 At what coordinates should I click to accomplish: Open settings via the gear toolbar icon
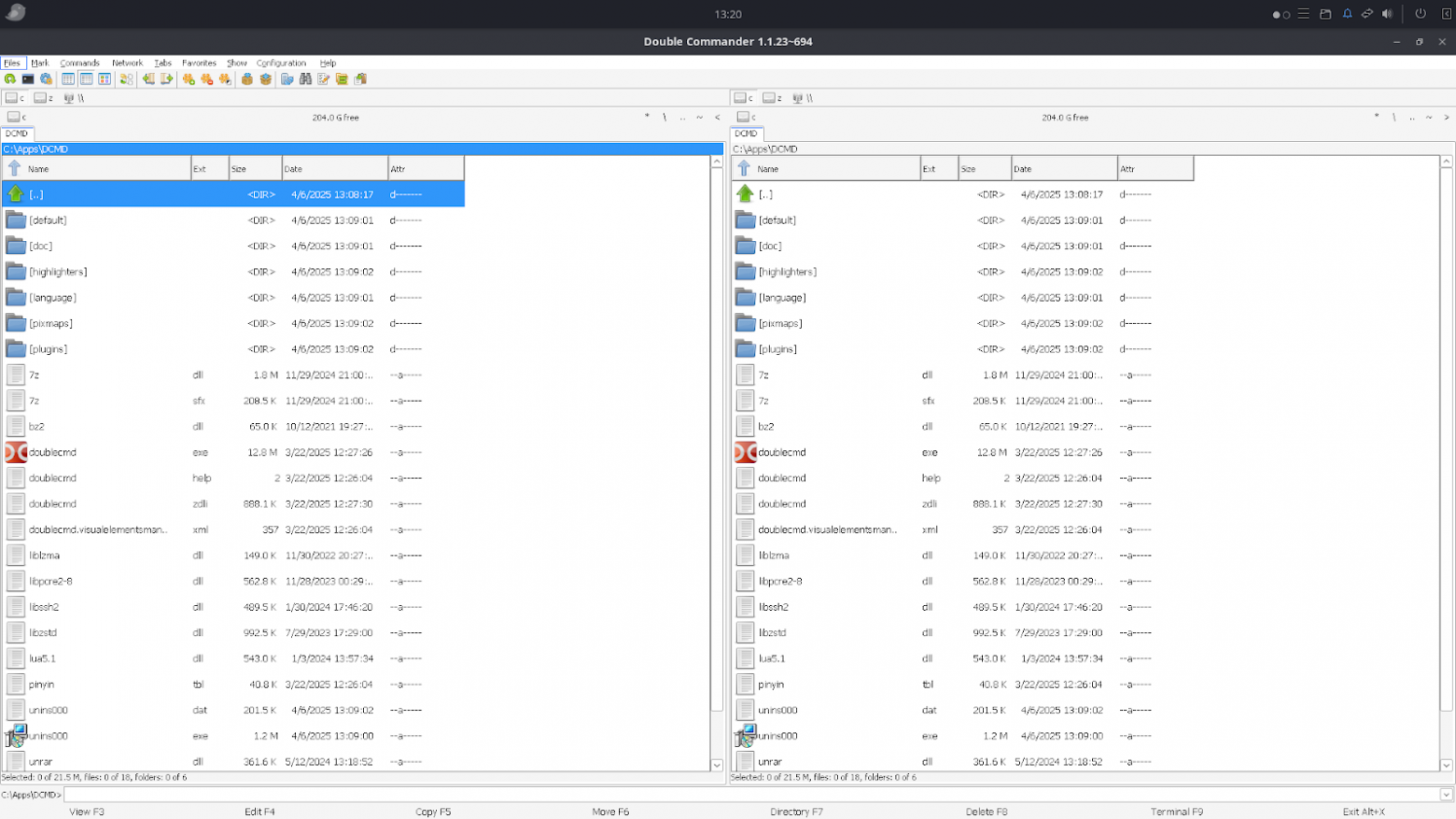[45, 79]
